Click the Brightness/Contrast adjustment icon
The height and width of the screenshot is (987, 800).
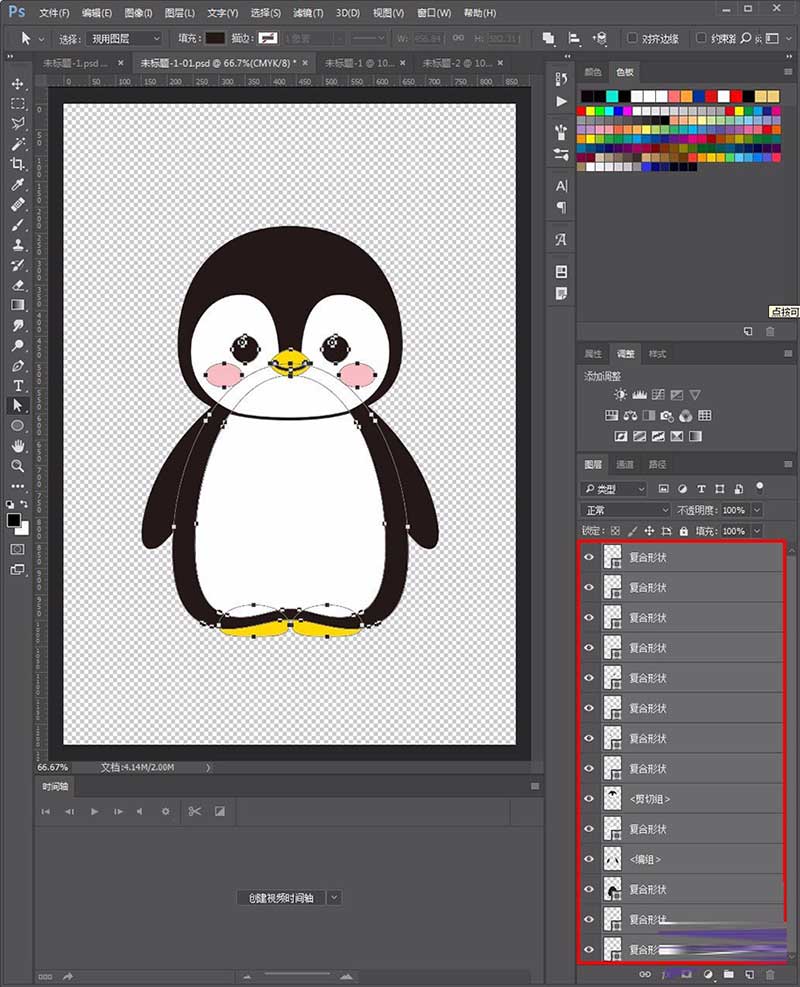[620, 395]
